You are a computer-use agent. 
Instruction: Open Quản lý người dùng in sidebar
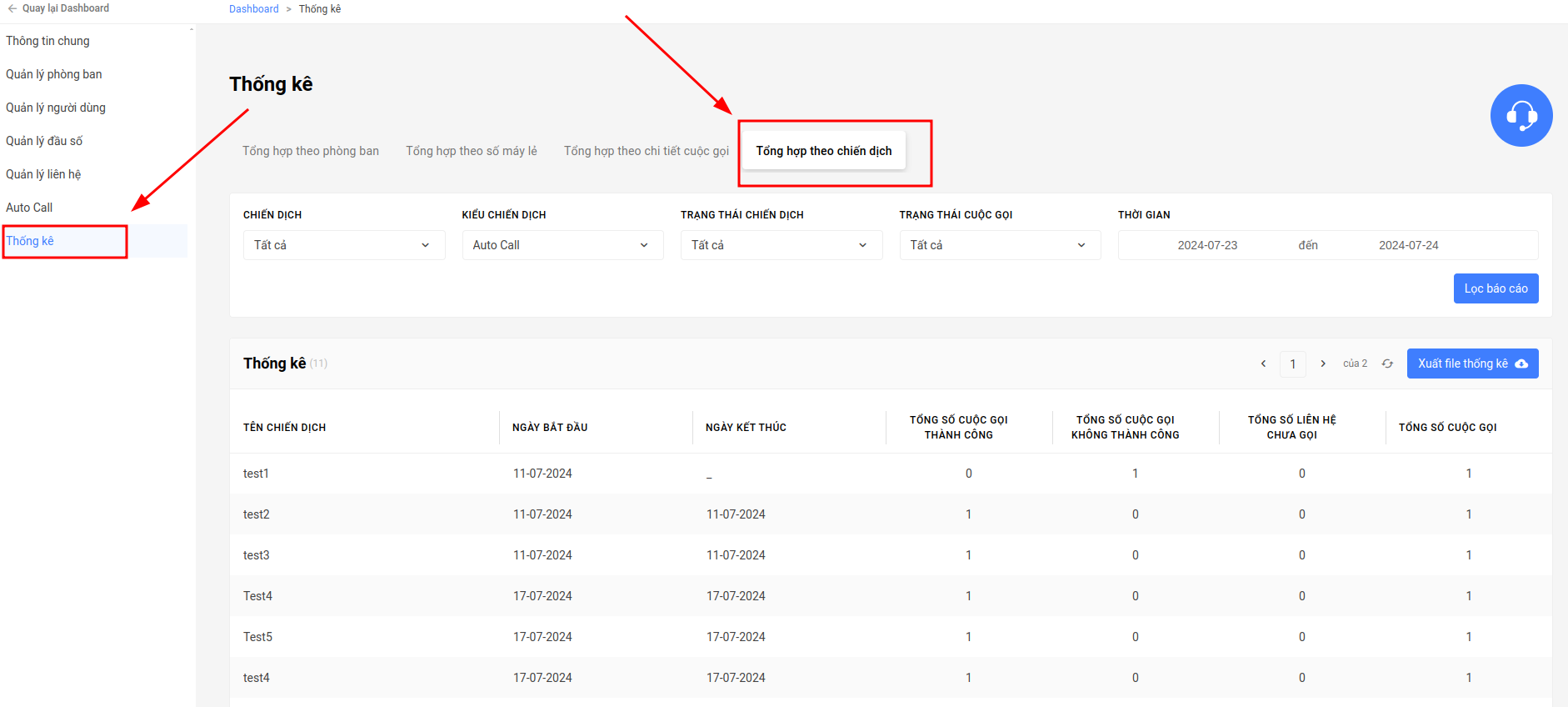[56, 108]
